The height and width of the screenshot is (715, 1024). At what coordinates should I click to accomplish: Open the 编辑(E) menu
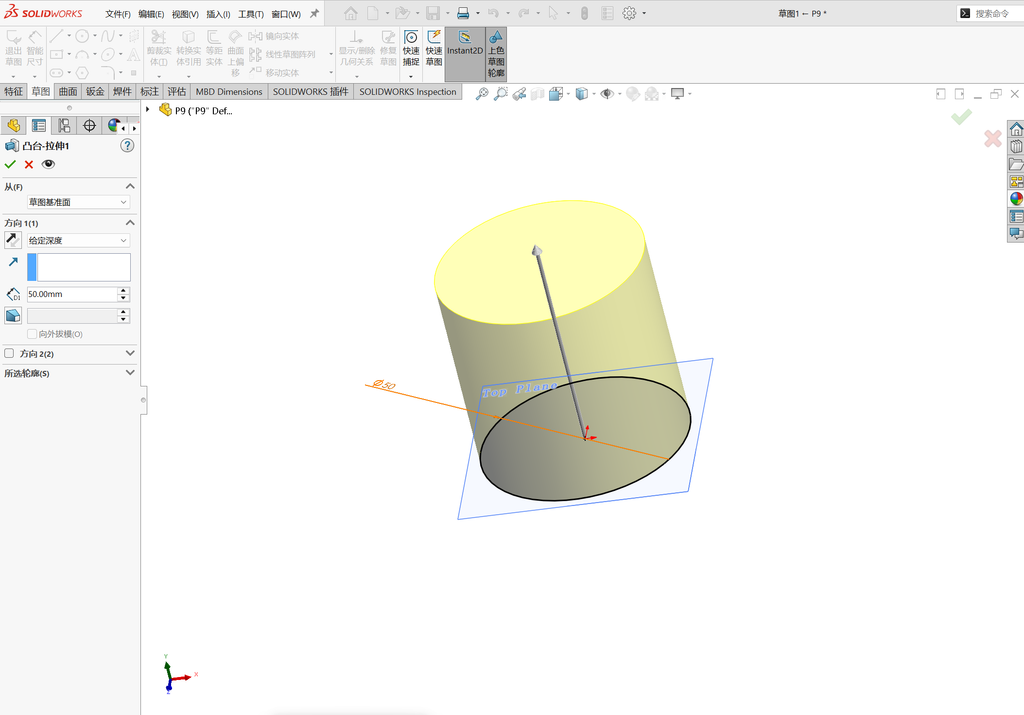click(x=152, y=14)
